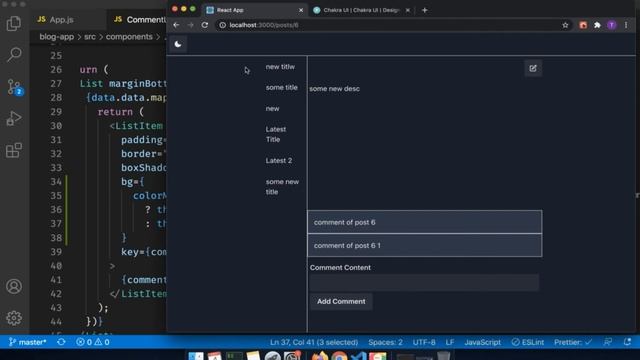Click the src breadcrumb
Screen dimensions: 640x360
[90, 37]
